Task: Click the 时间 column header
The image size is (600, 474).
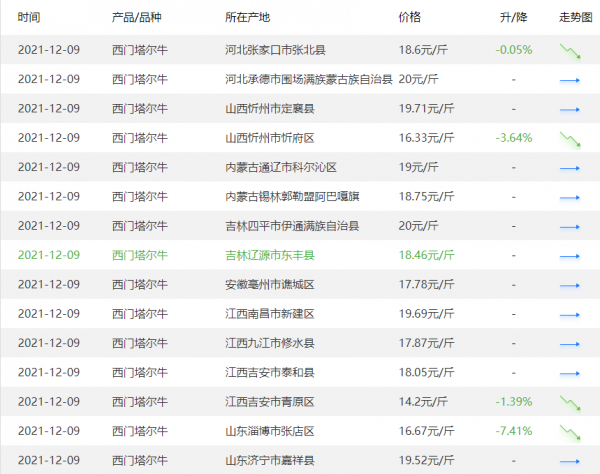Action: [x=29, y=18]
